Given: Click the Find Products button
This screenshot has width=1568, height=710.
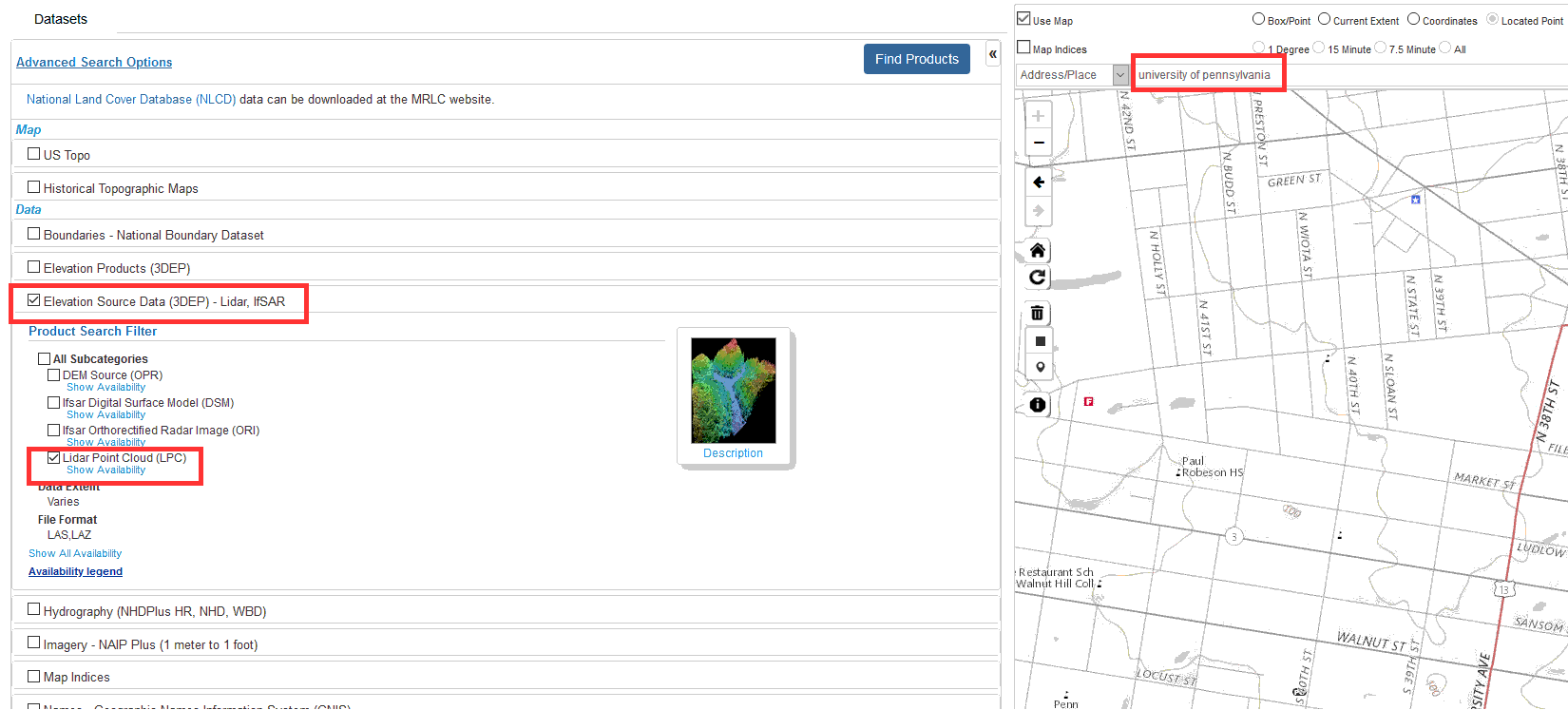Looking at the screenshot, I should point(916,59).
